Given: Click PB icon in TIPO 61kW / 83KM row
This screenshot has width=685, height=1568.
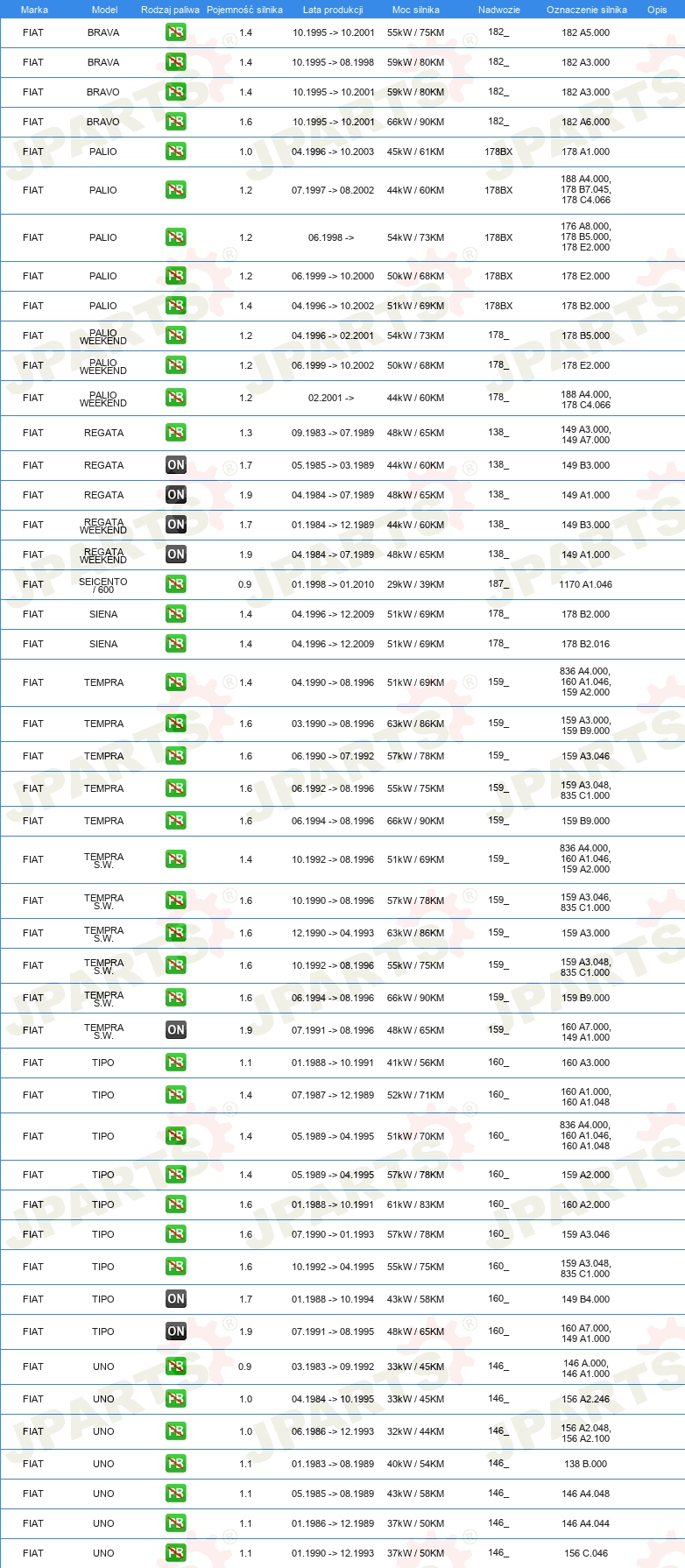Looking at the screenshot, I should coord(176,1204).
